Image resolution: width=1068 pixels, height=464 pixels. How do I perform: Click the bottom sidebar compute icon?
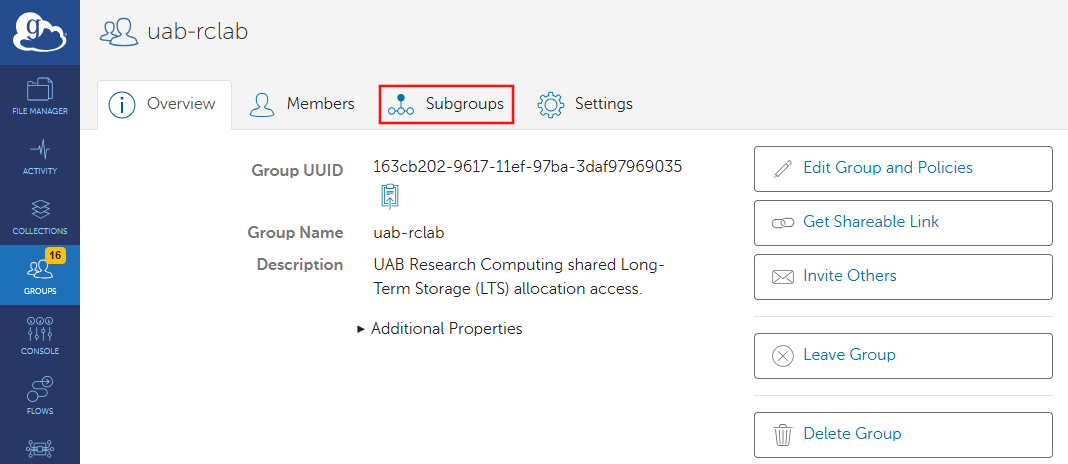[40, 450]
